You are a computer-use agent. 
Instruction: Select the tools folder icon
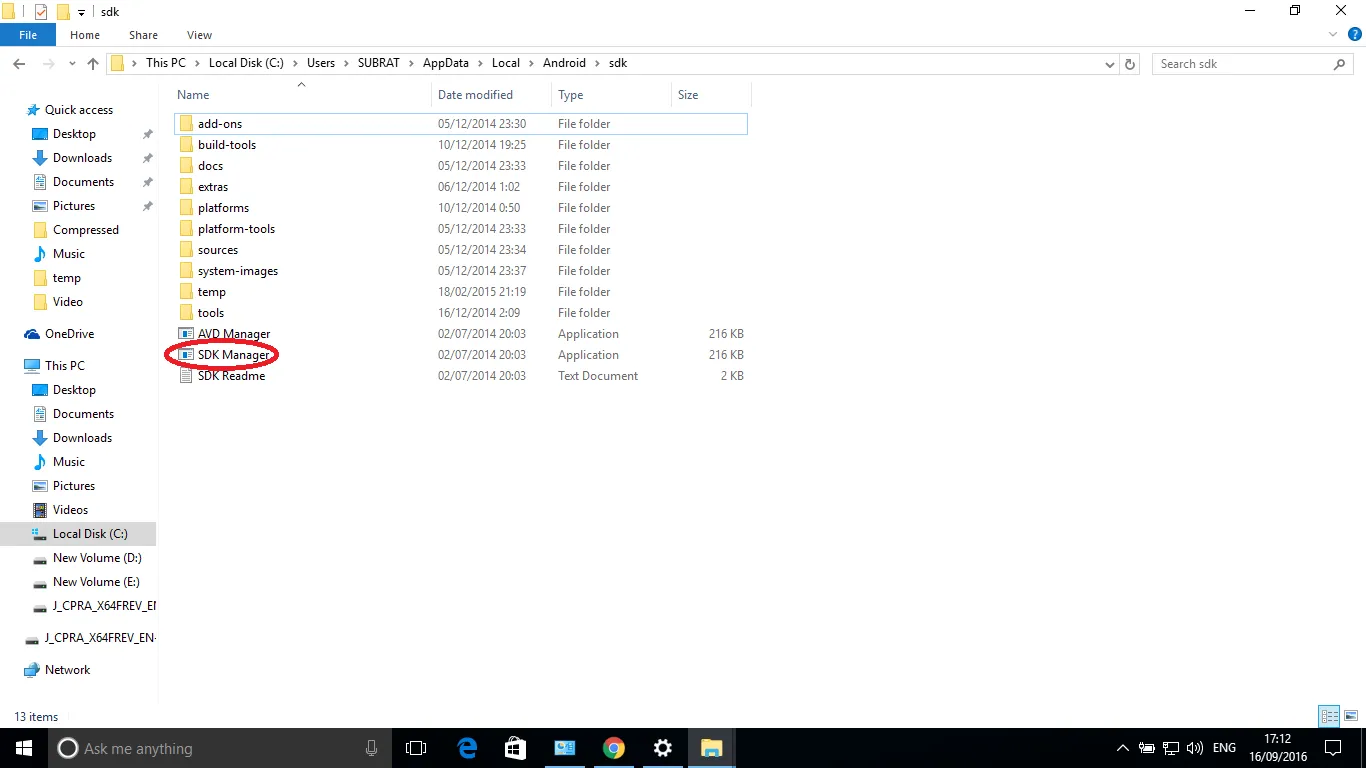pos(186,313)
